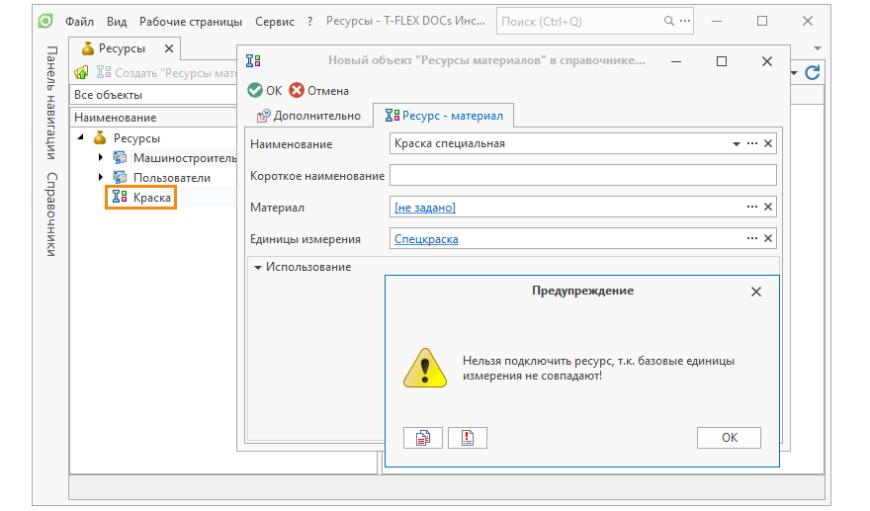Screen dimensions: 870x511
Task: Click the dialog title resource icon
Action: pyautogui.click(x=254, y=60)
